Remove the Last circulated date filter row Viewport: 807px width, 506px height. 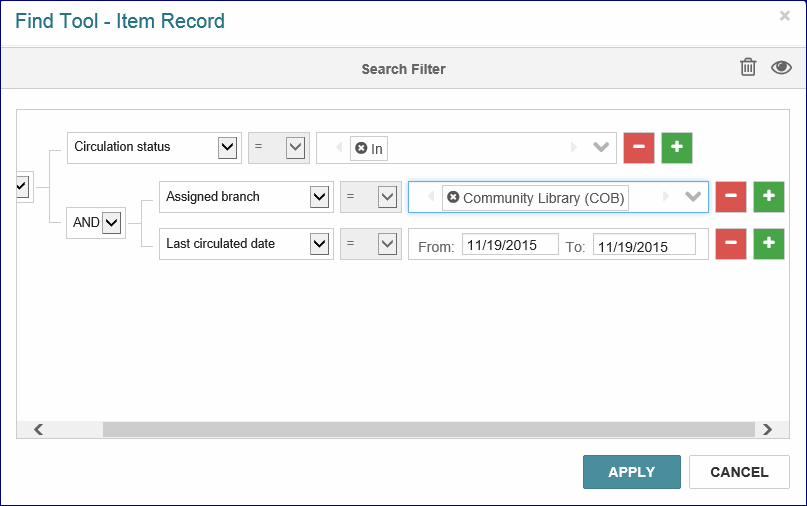pyautogui.click(x=731, y=244)
